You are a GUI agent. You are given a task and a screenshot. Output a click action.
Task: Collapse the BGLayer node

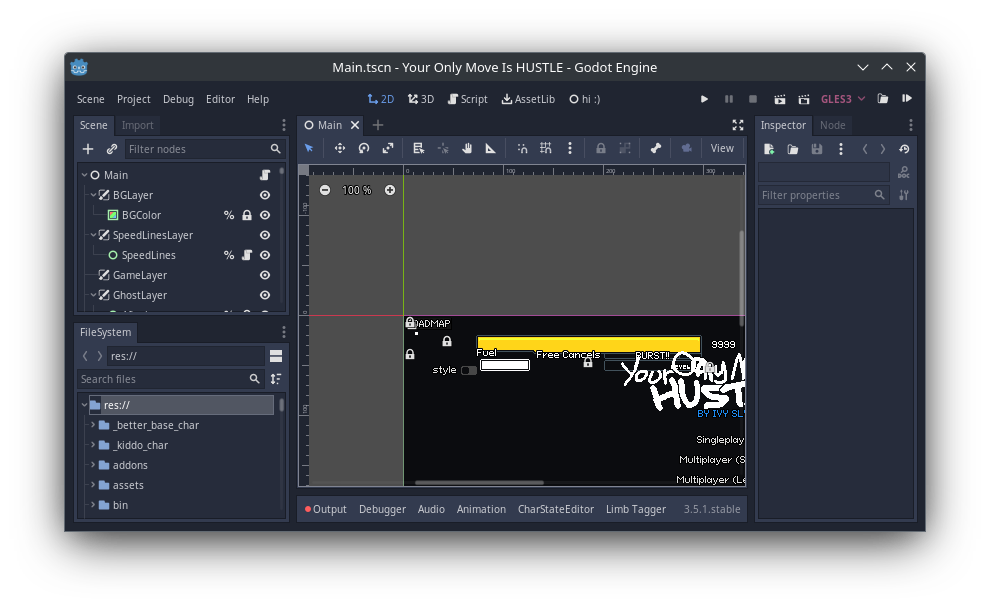point(93,195)
